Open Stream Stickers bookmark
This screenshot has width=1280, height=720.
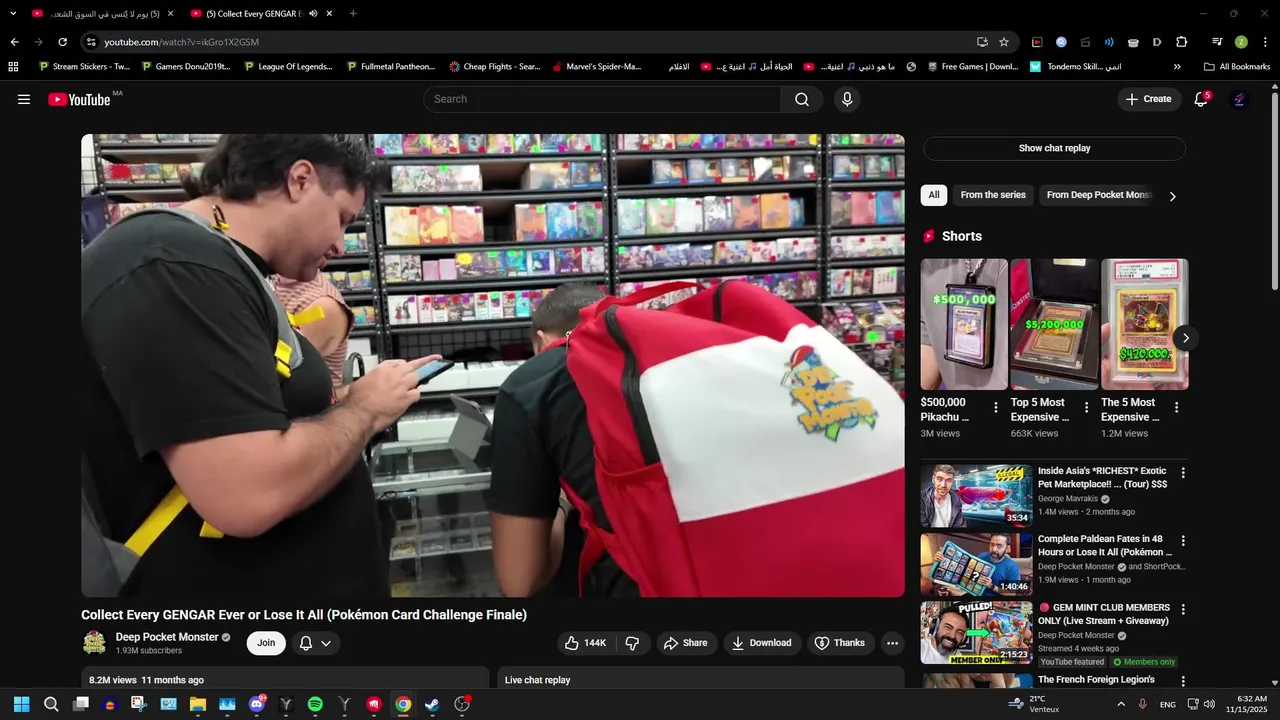pos(84,67)
